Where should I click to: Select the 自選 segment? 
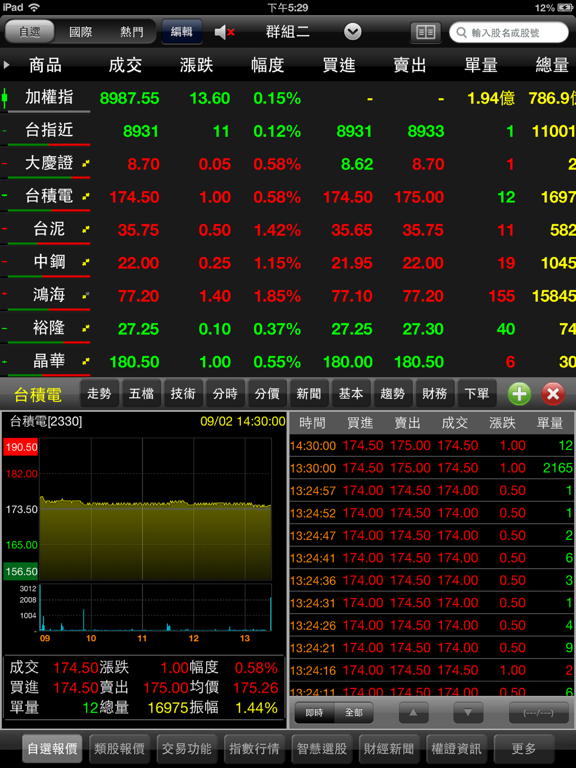[29, 32]
